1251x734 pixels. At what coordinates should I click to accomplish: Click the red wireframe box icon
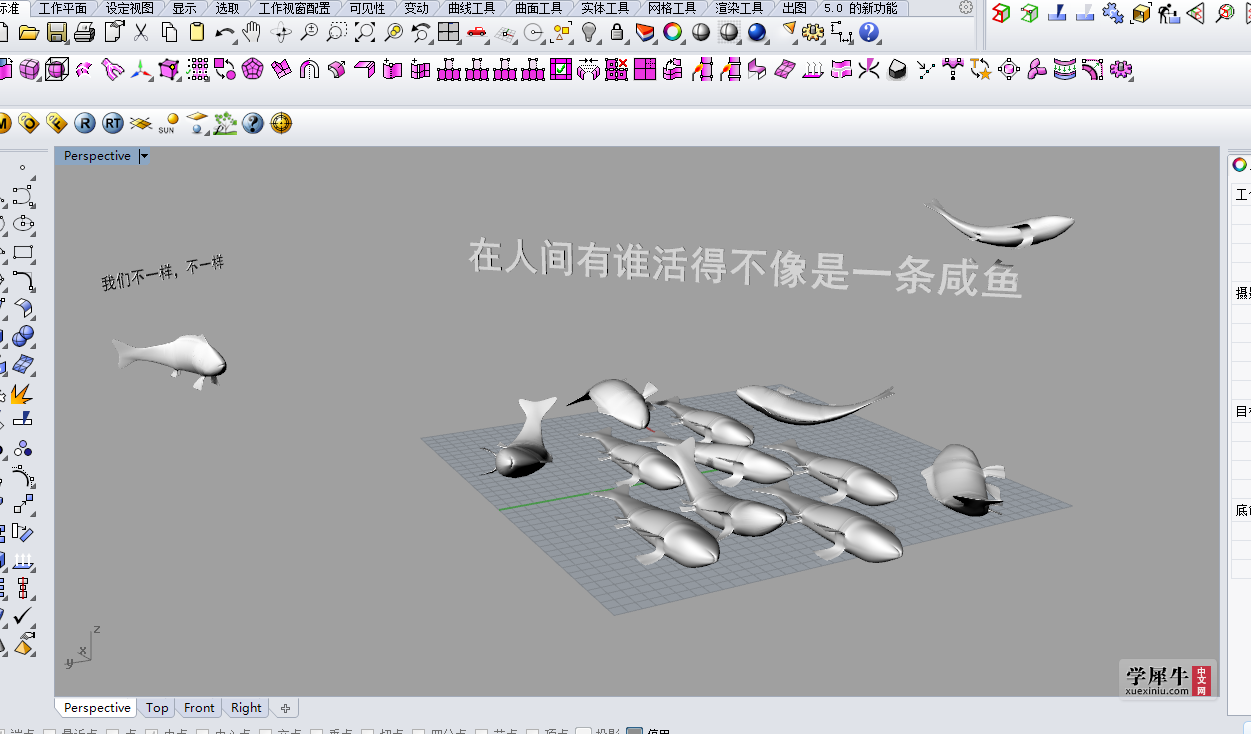coord(1001,13)
